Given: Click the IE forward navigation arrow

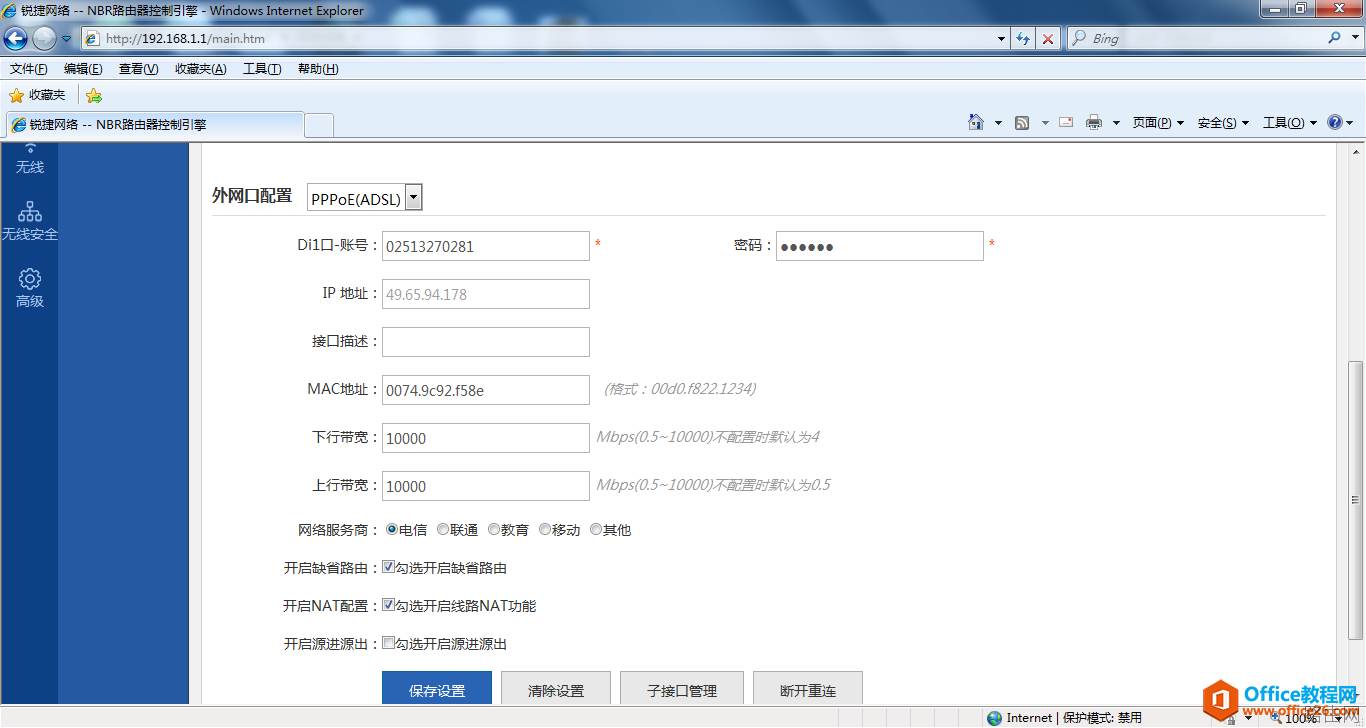Looking at the screenshot, I should [x=44, y=39].
